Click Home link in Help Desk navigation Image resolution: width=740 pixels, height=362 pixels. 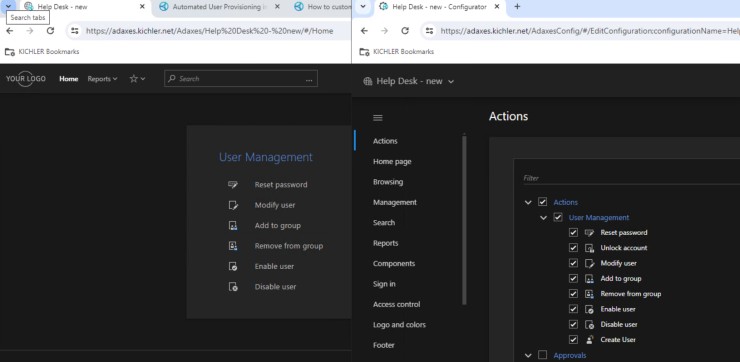point(68,79)
